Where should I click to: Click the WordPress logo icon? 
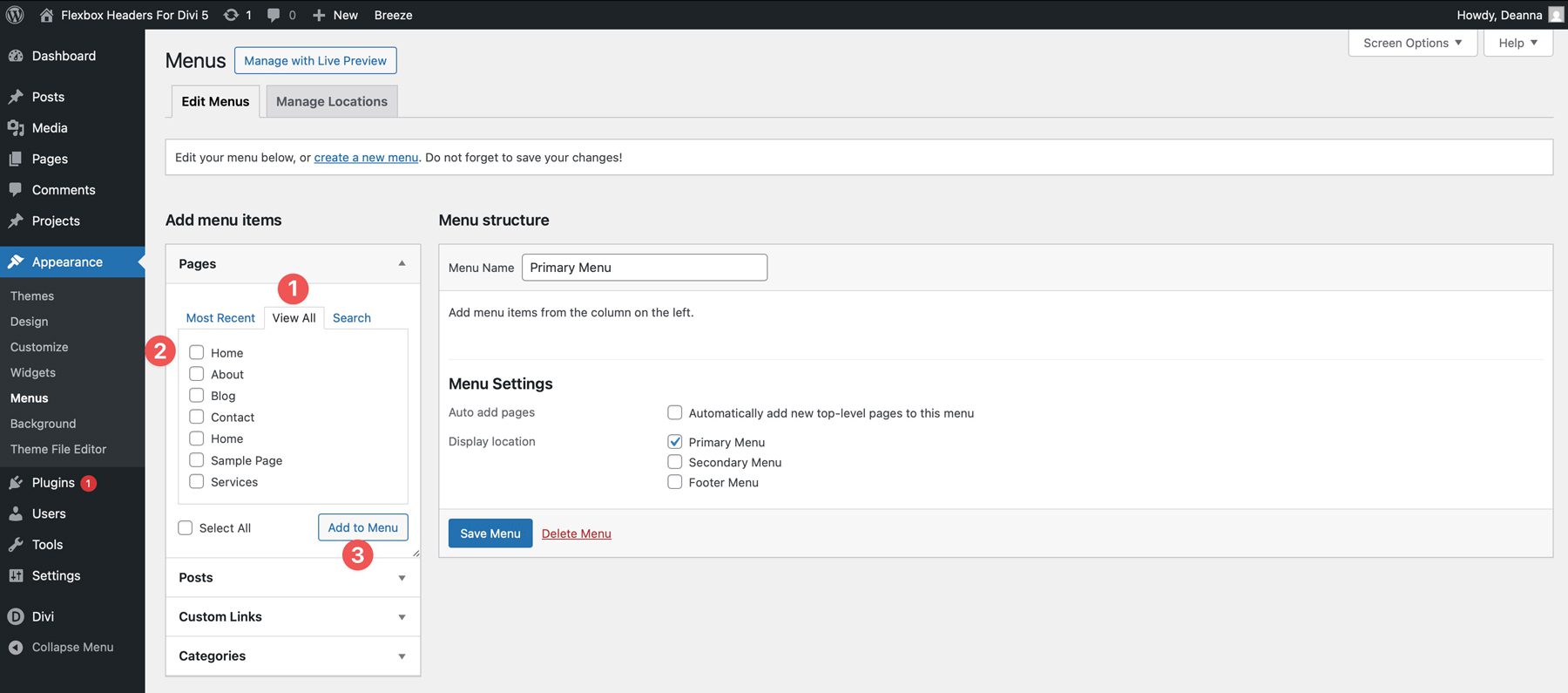point(15,15)
